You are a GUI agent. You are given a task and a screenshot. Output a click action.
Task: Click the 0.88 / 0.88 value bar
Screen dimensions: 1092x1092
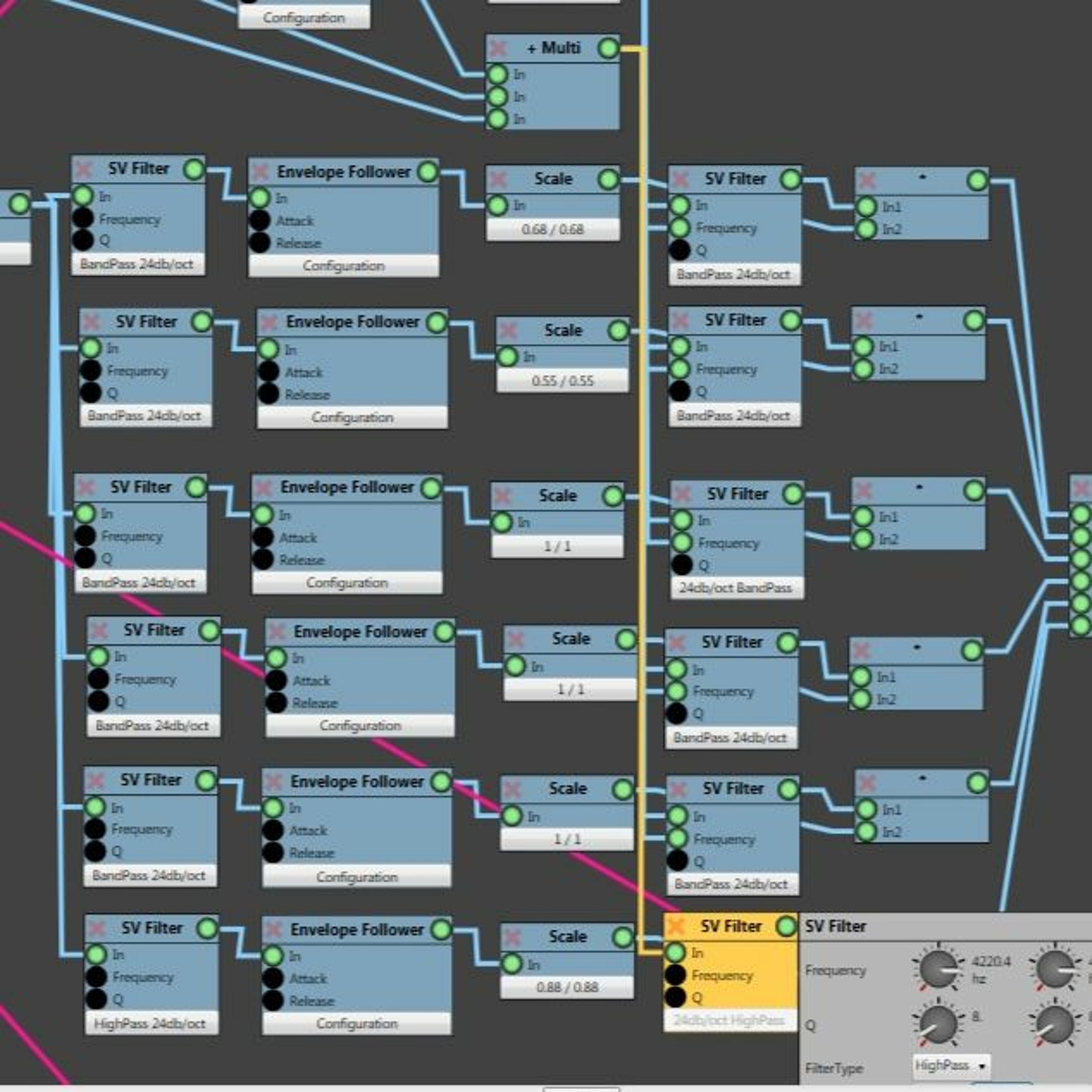[x=567, y=987]
